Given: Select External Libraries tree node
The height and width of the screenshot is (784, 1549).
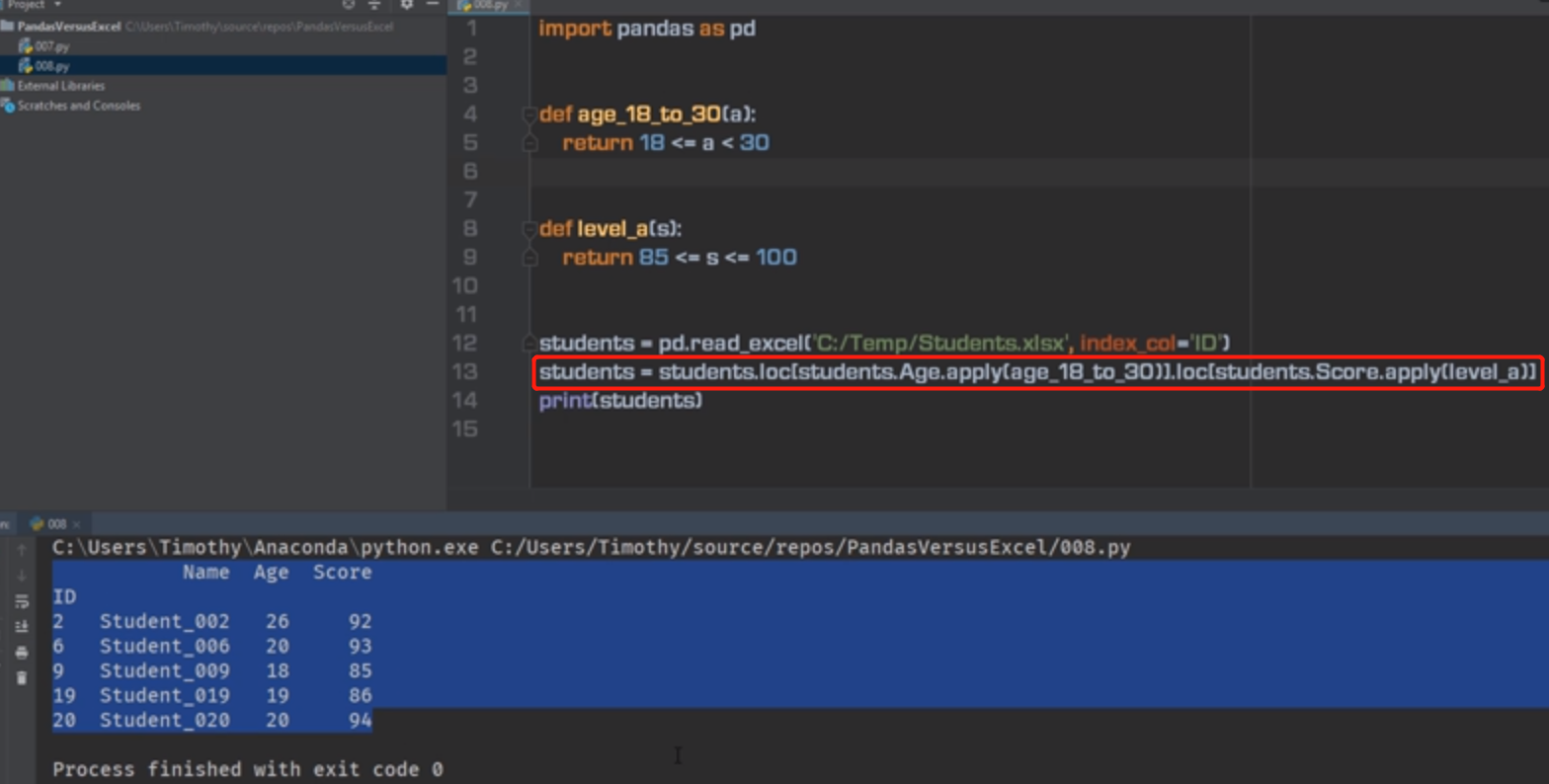Looking at the screenshot, I should 60,86.
